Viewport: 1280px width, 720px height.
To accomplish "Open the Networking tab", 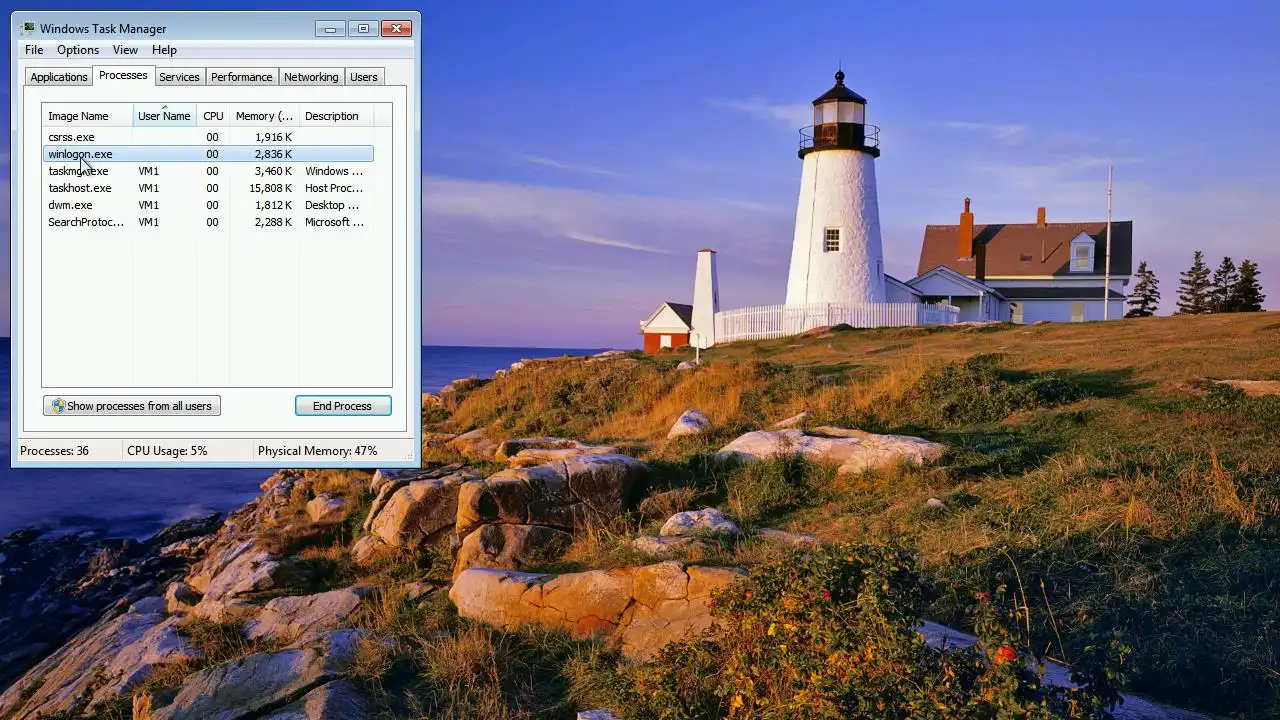I will pyautogui.click(x=311, y=77).
